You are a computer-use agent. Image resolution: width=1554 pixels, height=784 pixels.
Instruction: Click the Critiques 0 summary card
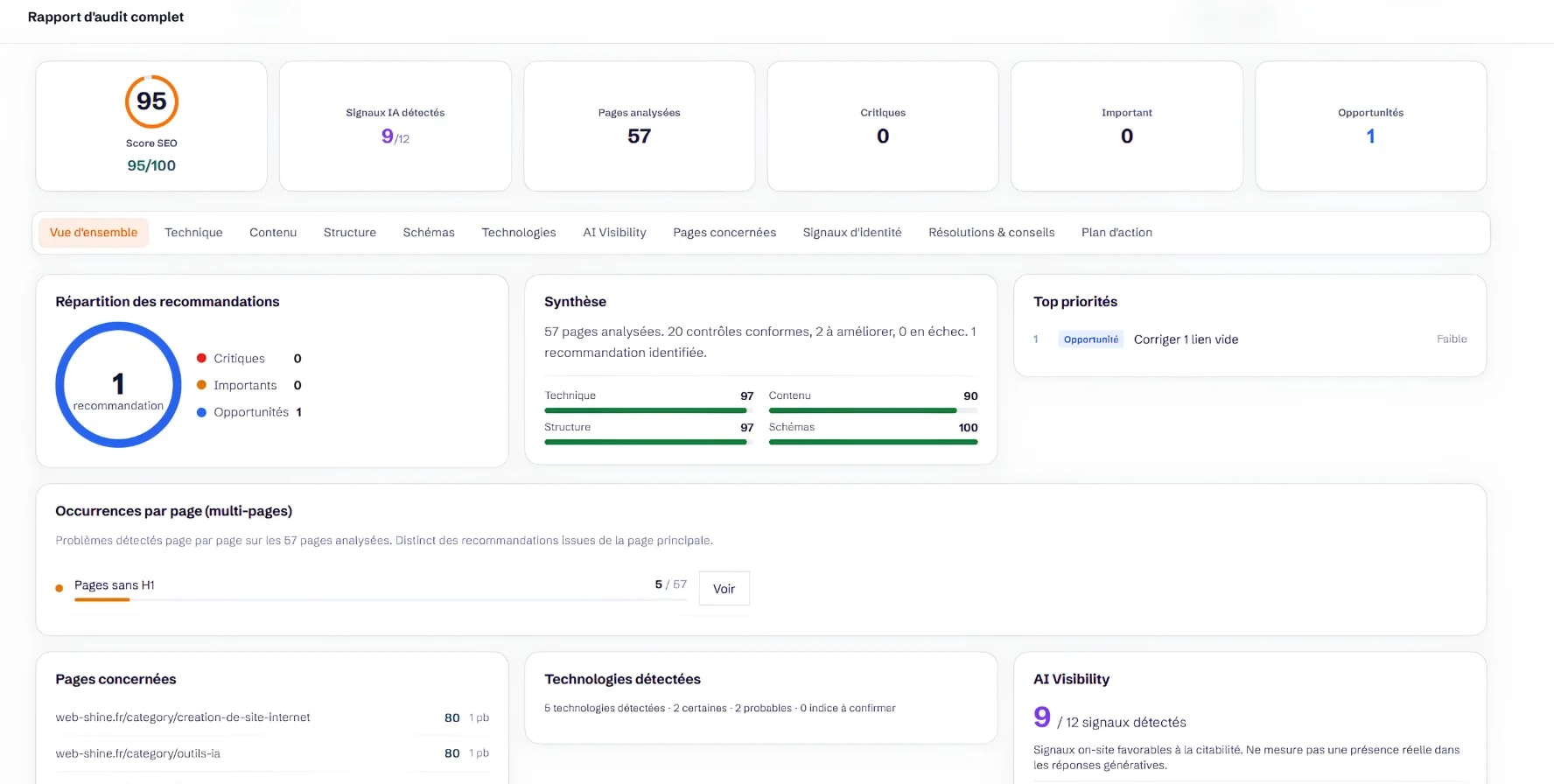click(883, 126)
